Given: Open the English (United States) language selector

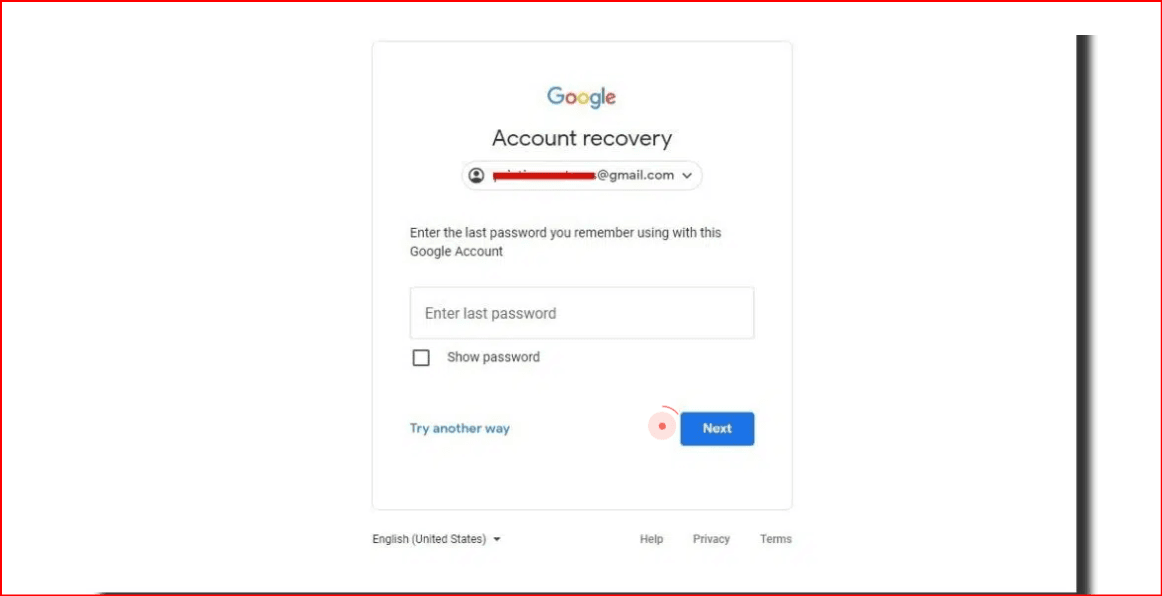Looking at the screenshot, I should pyautogui.click(x=436, y=539).
